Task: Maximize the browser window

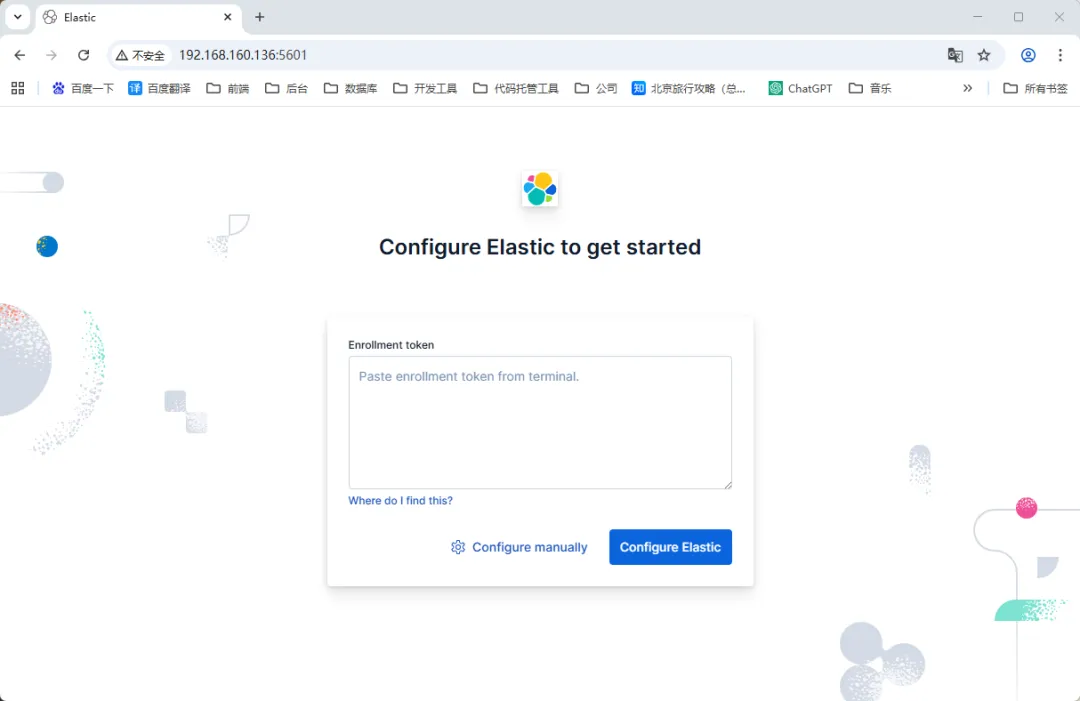Action: pyautogui.click(x=1018, y=17)
